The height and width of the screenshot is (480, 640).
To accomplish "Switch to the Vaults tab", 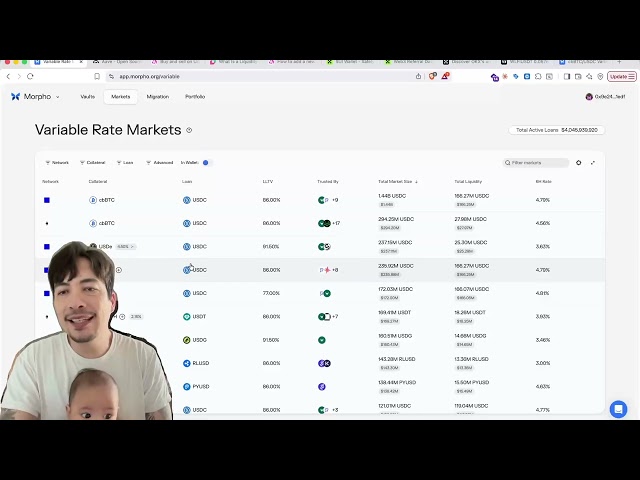I will pos(87,97).
